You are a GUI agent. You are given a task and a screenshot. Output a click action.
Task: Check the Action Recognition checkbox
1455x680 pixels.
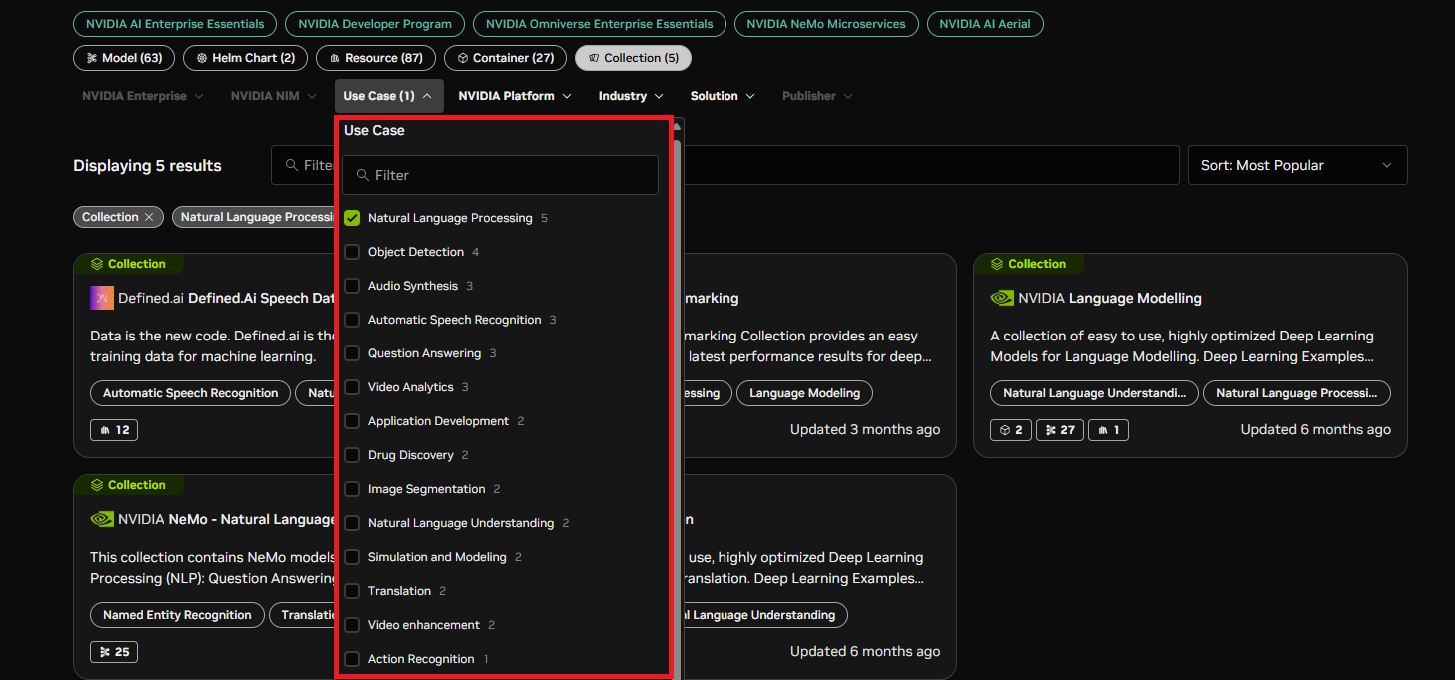pyautogui.click(x=352, y=659)
